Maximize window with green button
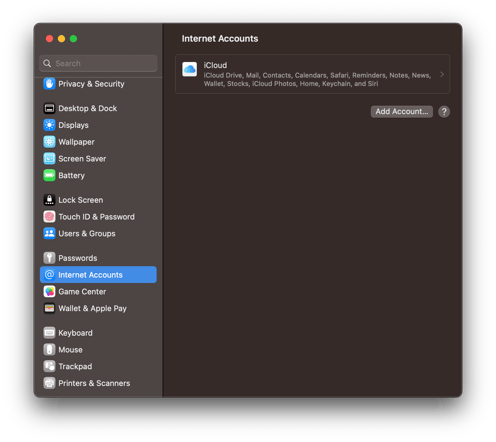This screenshot has width=496, height=442. coord(73,39)
